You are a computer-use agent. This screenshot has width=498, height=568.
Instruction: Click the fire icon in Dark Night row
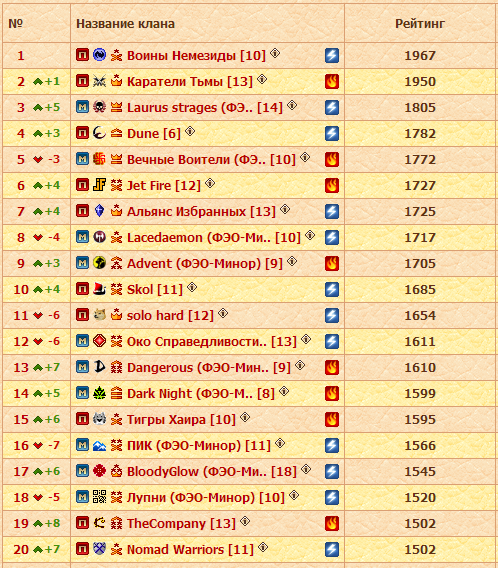coord(332,393)
